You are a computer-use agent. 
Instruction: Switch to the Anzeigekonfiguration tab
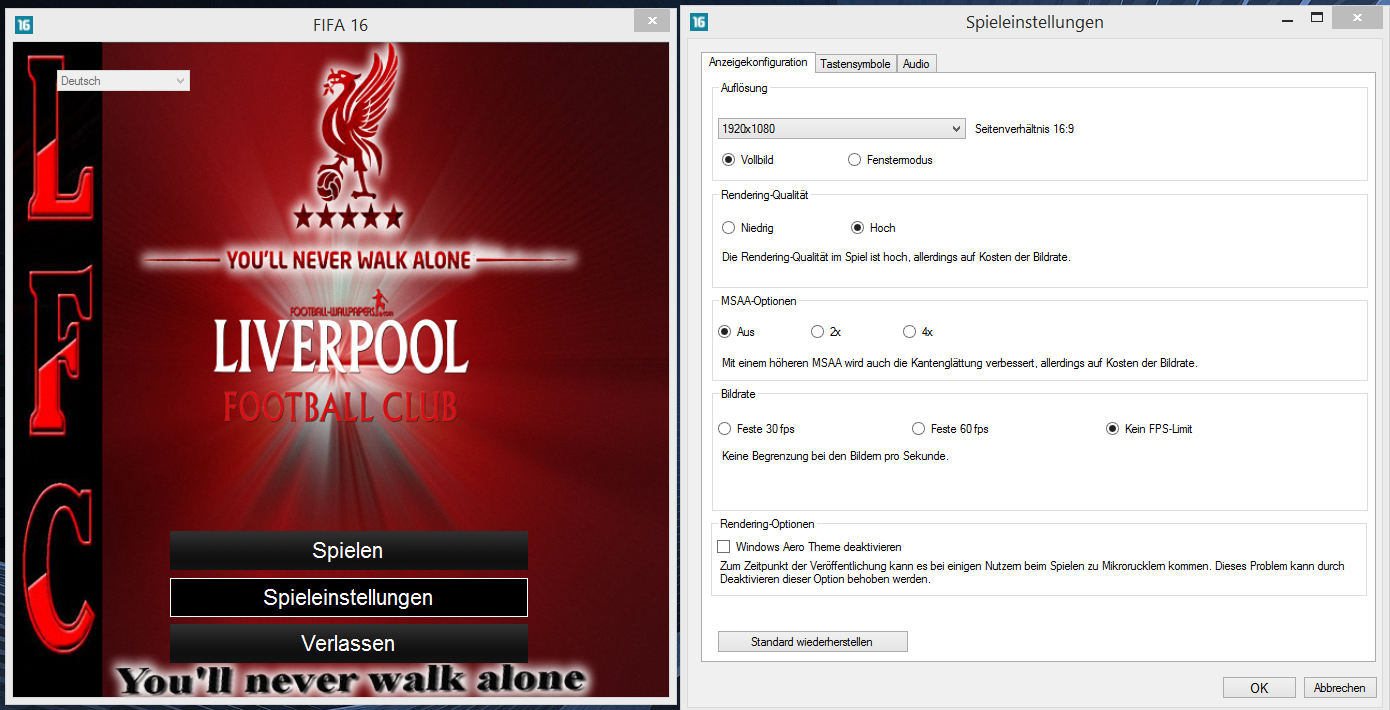pos(758,62)
